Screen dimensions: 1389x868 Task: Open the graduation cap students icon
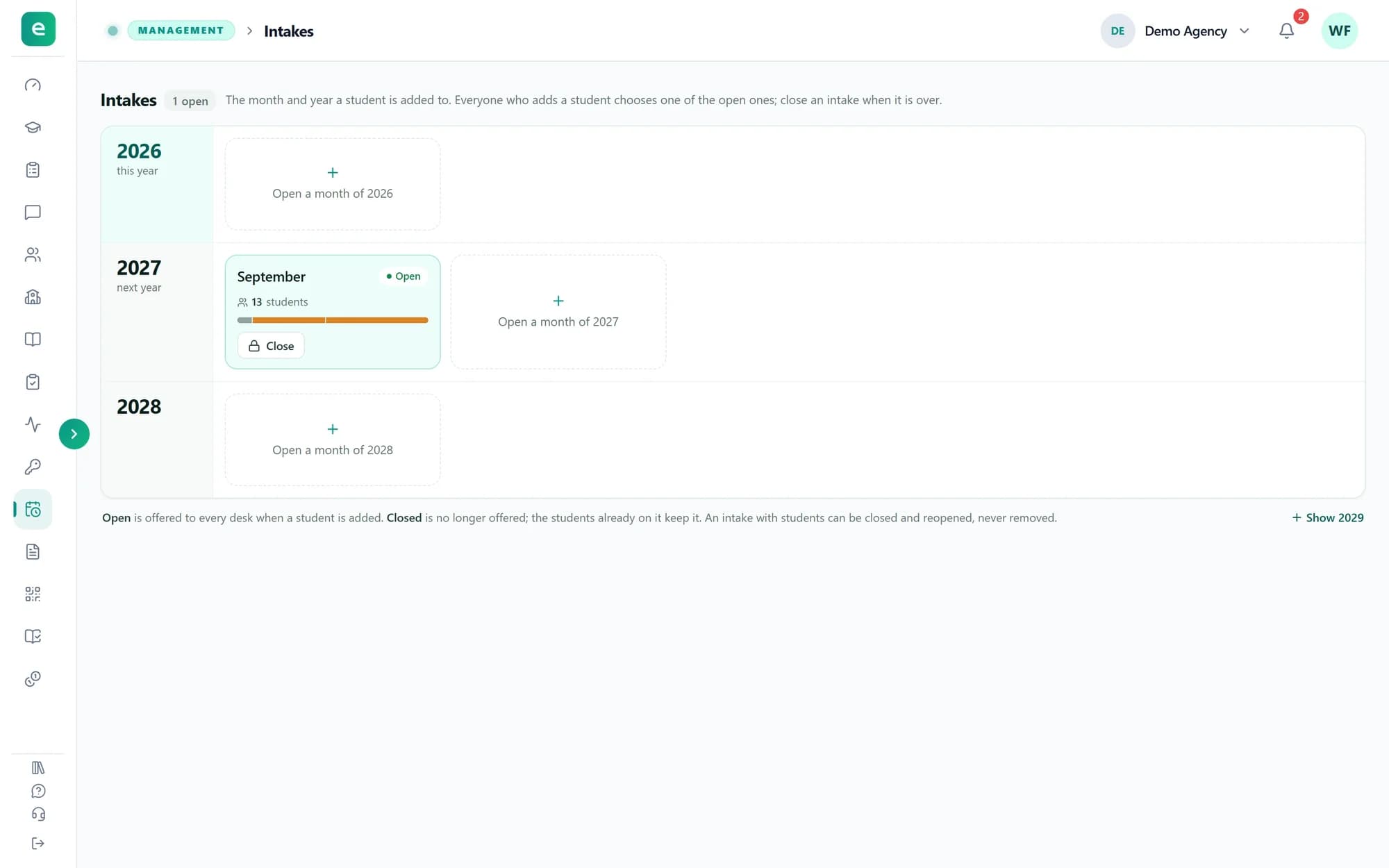[33, 127]
